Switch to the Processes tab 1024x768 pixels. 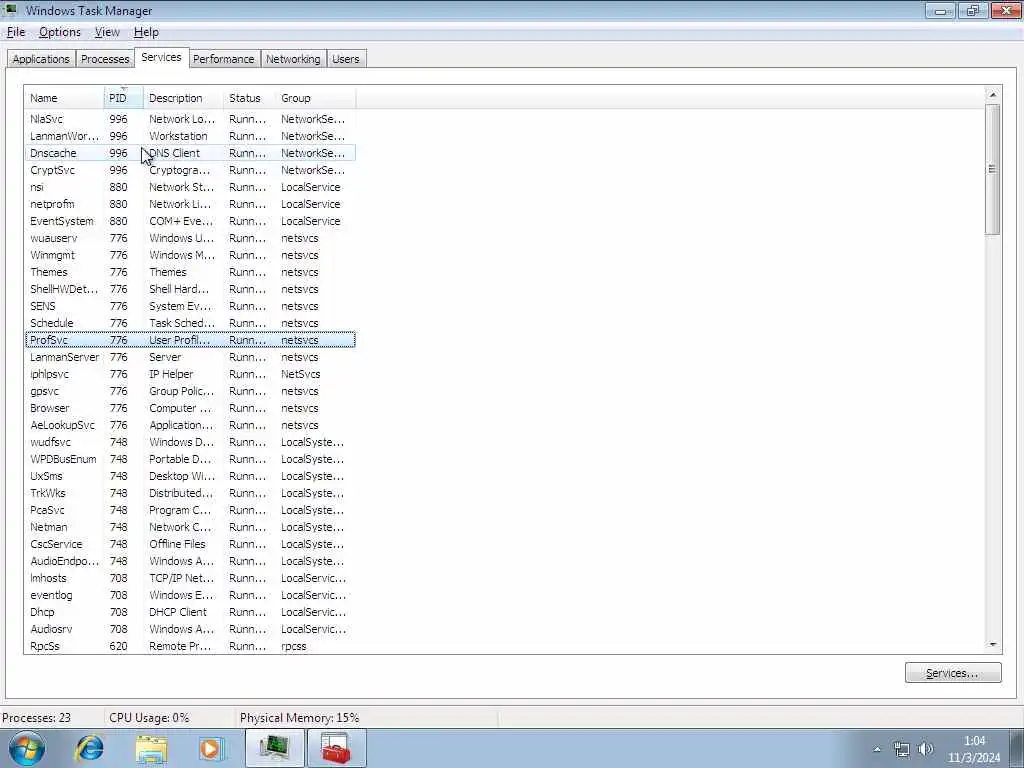pyautogui.click(x=104, y=59)
